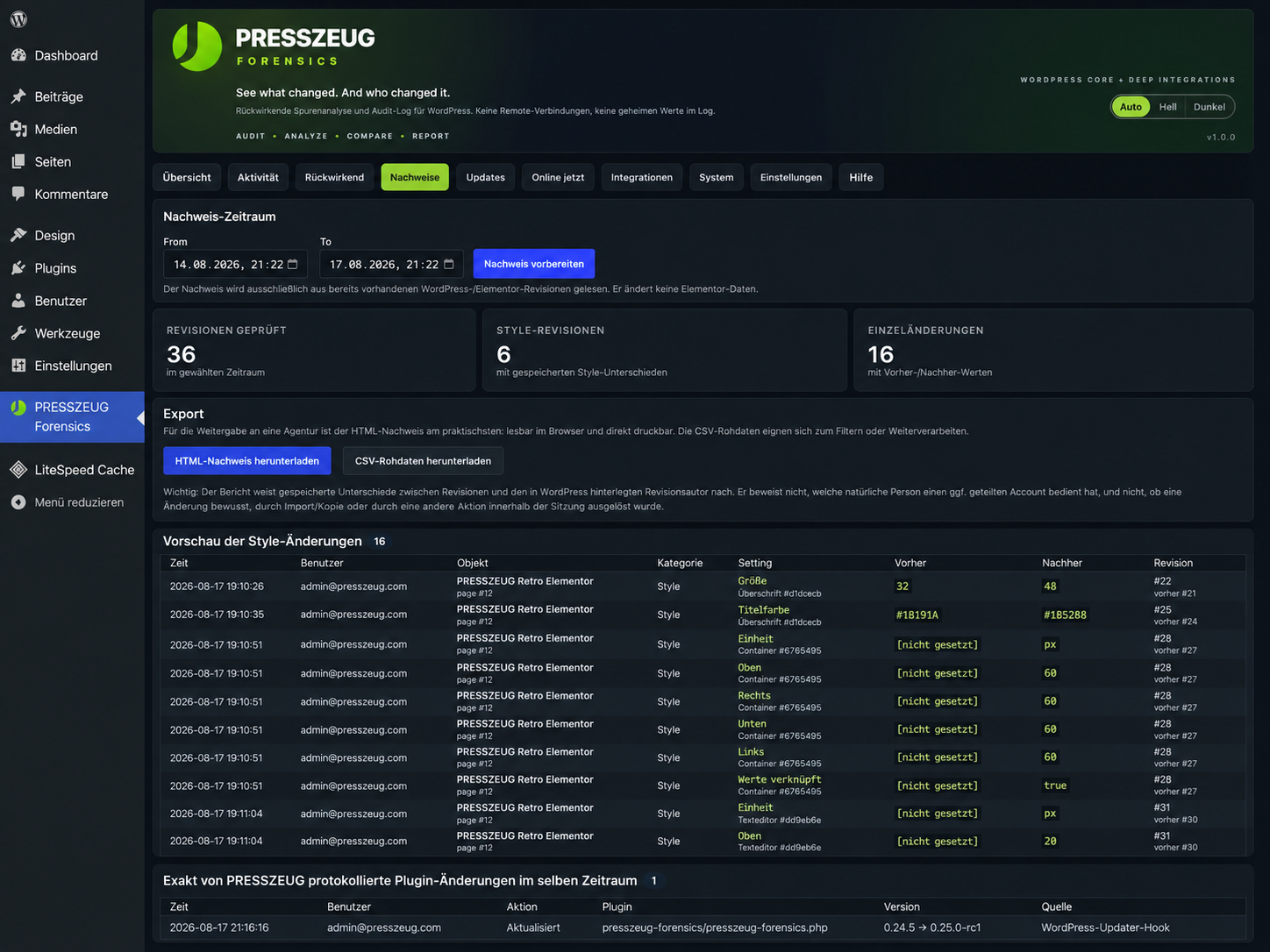Click the large PRESSZEUG logo in header
The width and height of the screenshot is (1270, 952).
tap(197, 46)
